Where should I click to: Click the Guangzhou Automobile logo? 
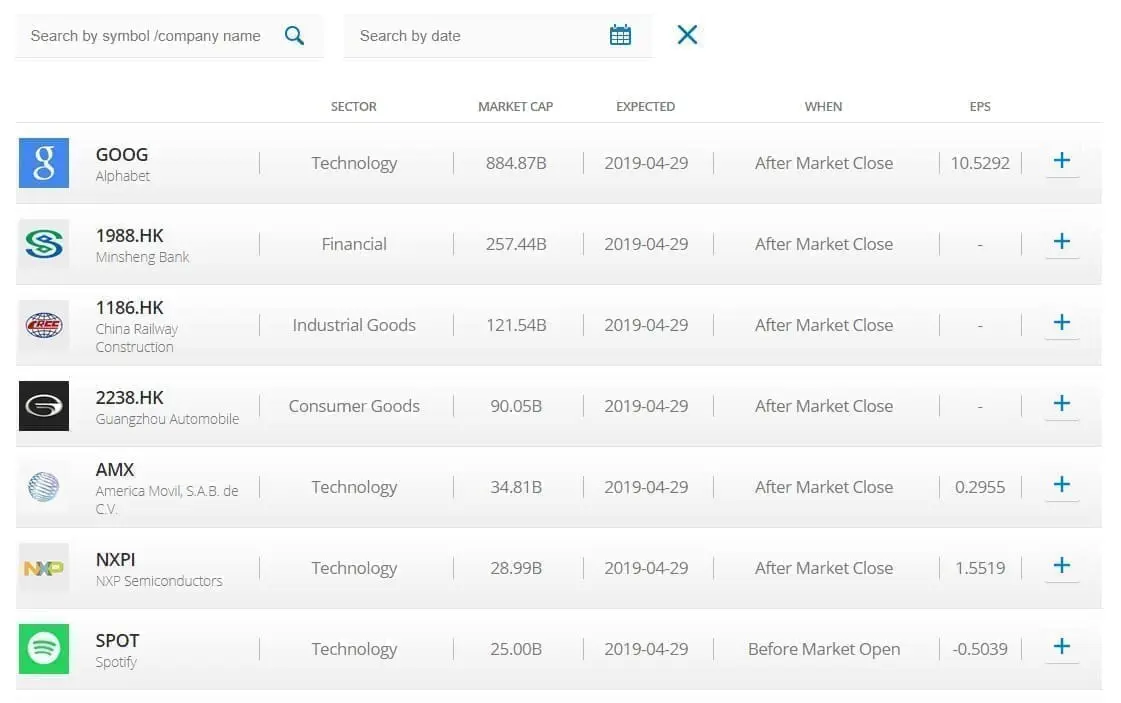pyautogui.click(x=44, y=406)
